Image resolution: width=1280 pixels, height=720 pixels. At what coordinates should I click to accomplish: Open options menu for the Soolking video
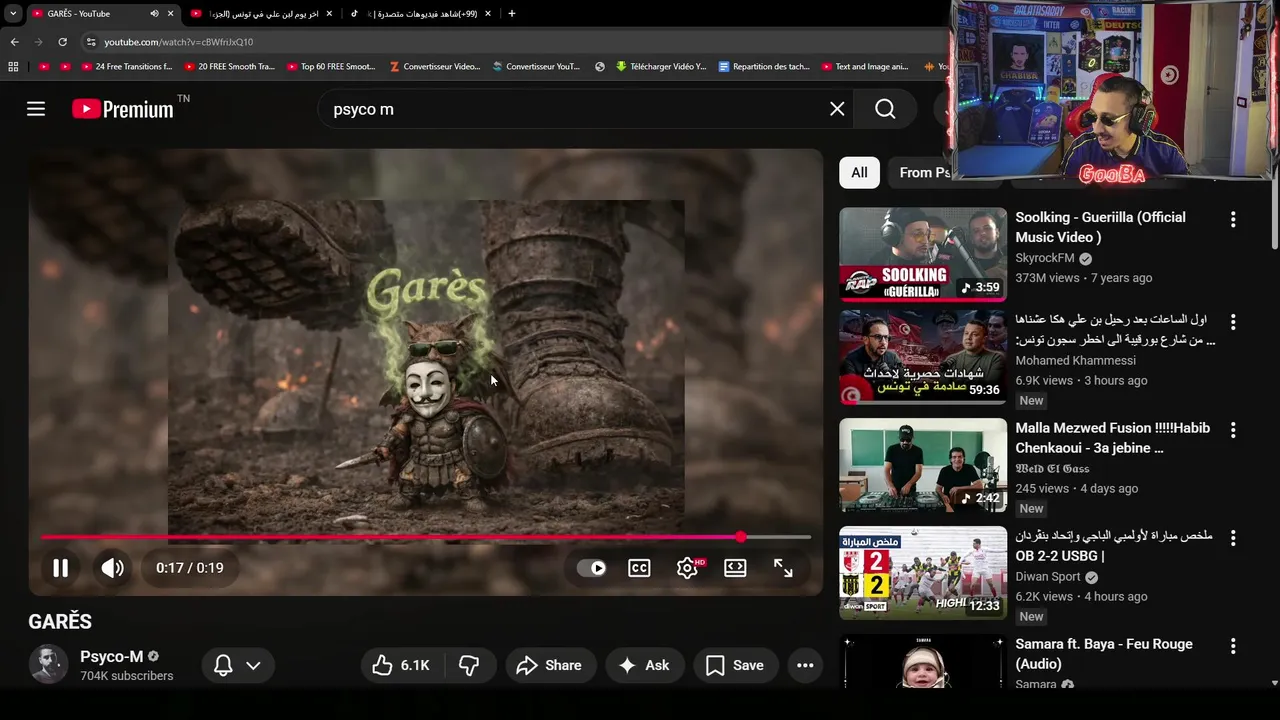1233,219
